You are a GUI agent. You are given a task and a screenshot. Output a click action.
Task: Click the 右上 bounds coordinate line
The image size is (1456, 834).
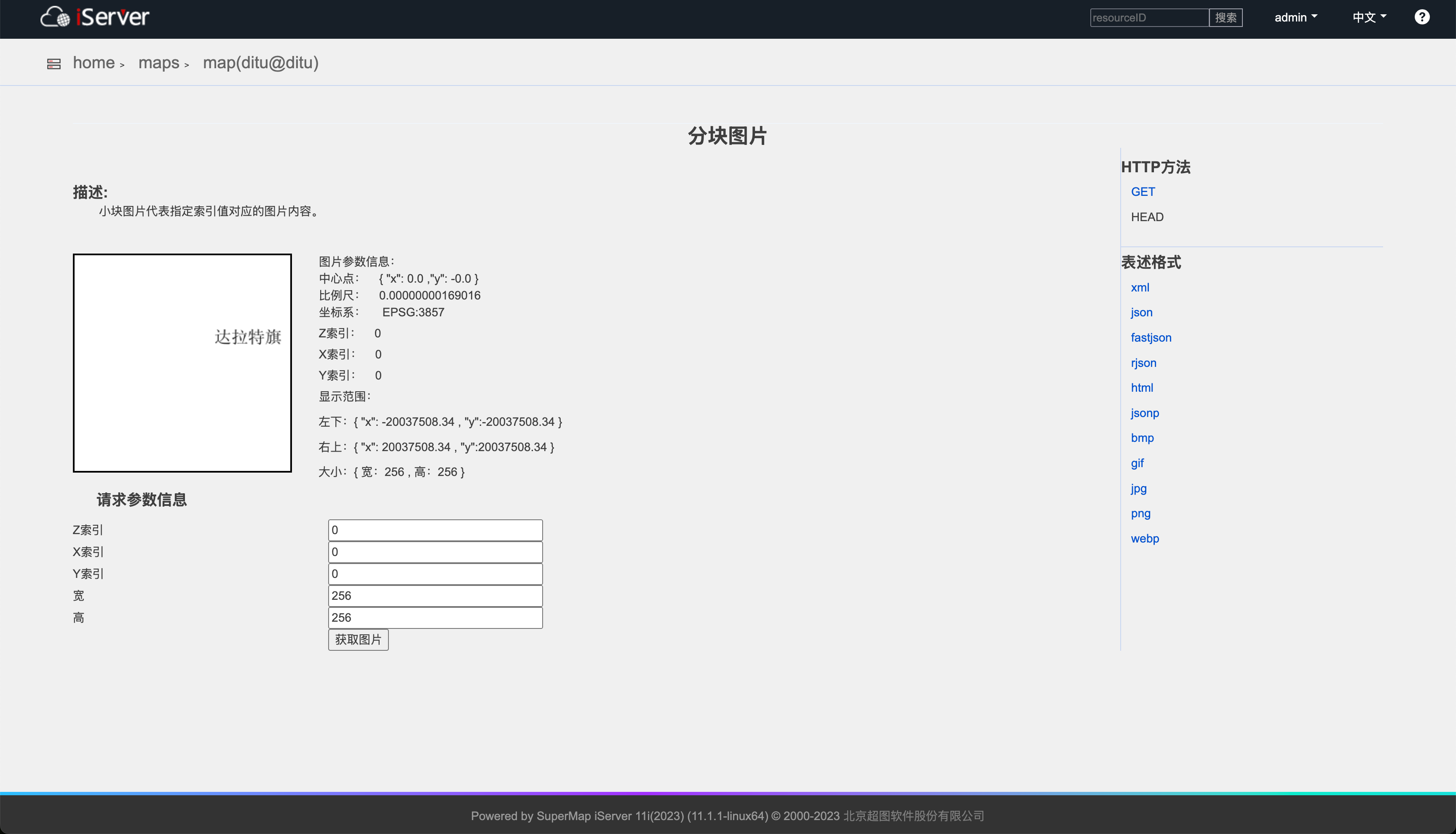(436, 447)
